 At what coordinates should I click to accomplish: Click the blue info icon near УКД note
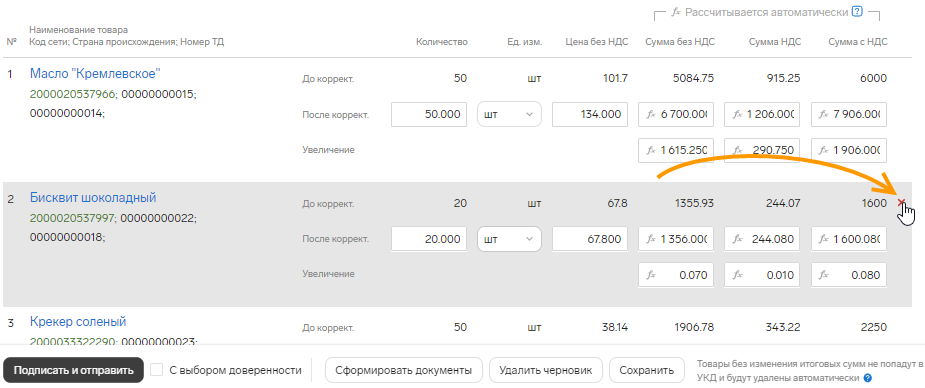click(x=868, y=378)
